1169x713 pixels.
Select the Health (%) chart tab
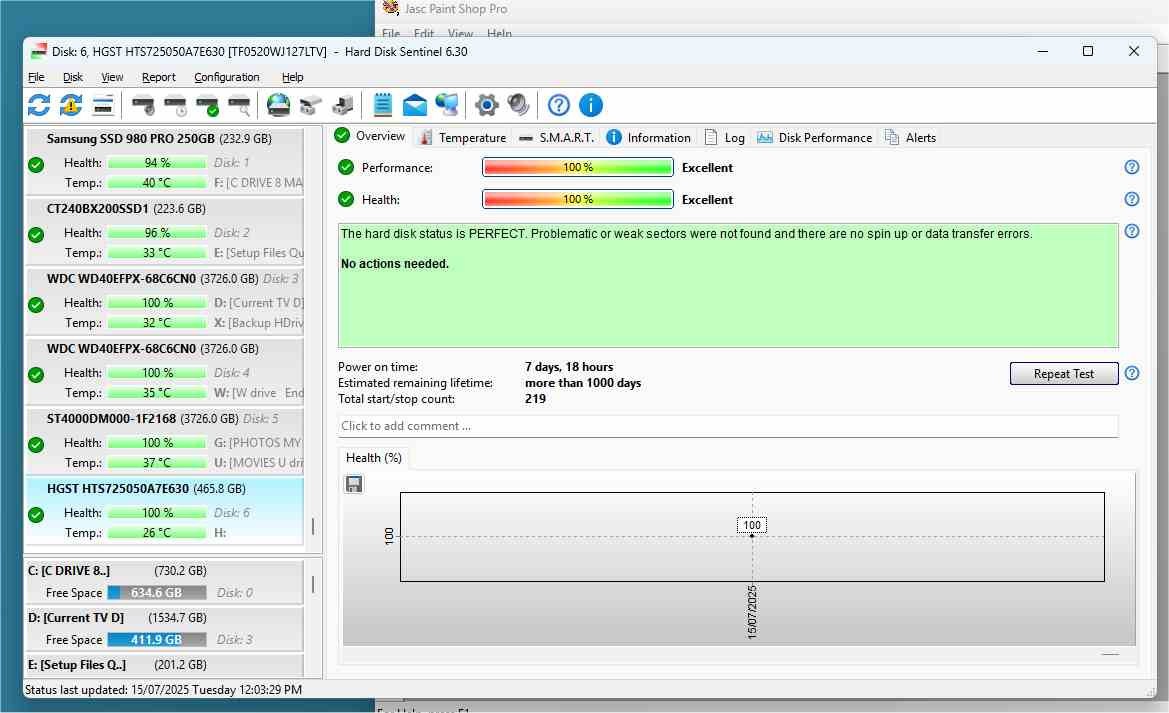(374, 458)
